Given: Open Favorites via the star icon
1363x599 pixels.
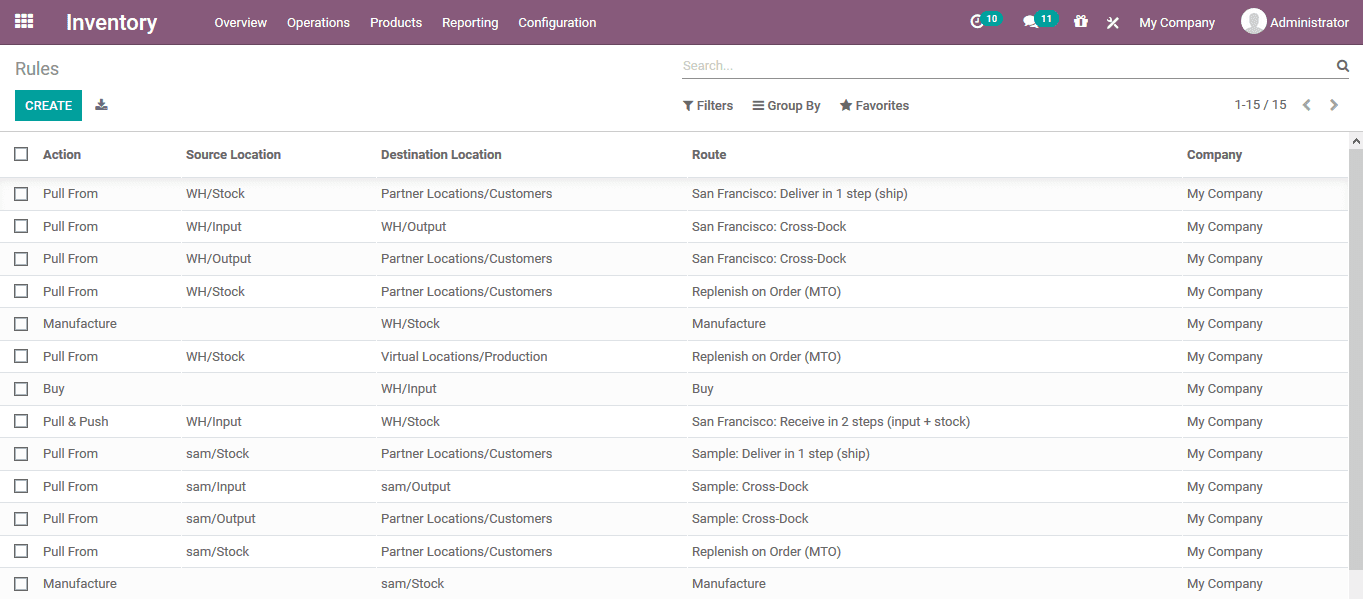Looking at the screenshot, I should [873, 105].
